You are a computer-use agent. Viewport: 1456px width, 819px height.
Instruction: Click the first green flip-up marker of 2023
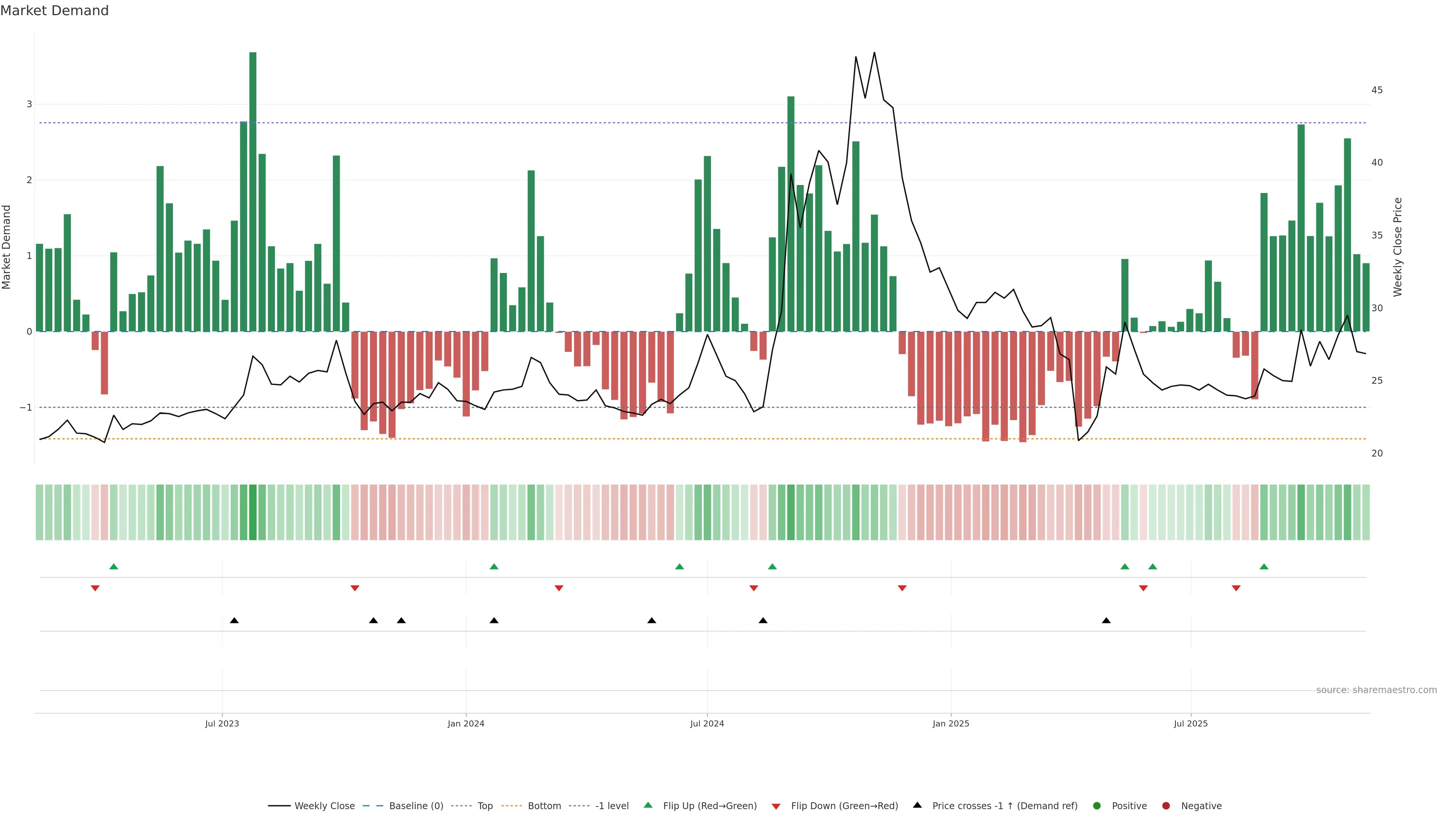coord(114,567)
